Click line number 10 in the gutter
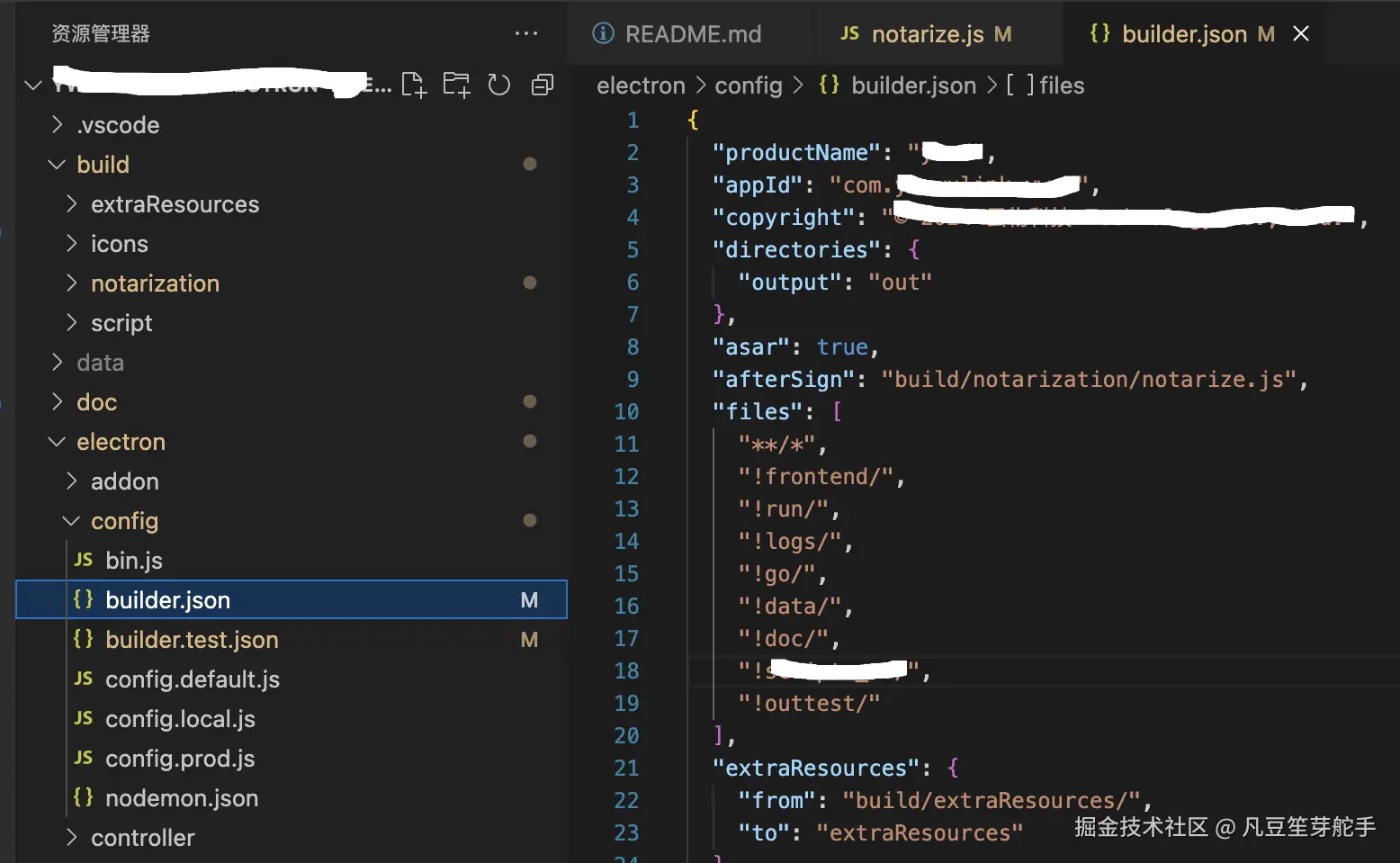Screen dimensions: 1400x863 [x=626, y=411]
